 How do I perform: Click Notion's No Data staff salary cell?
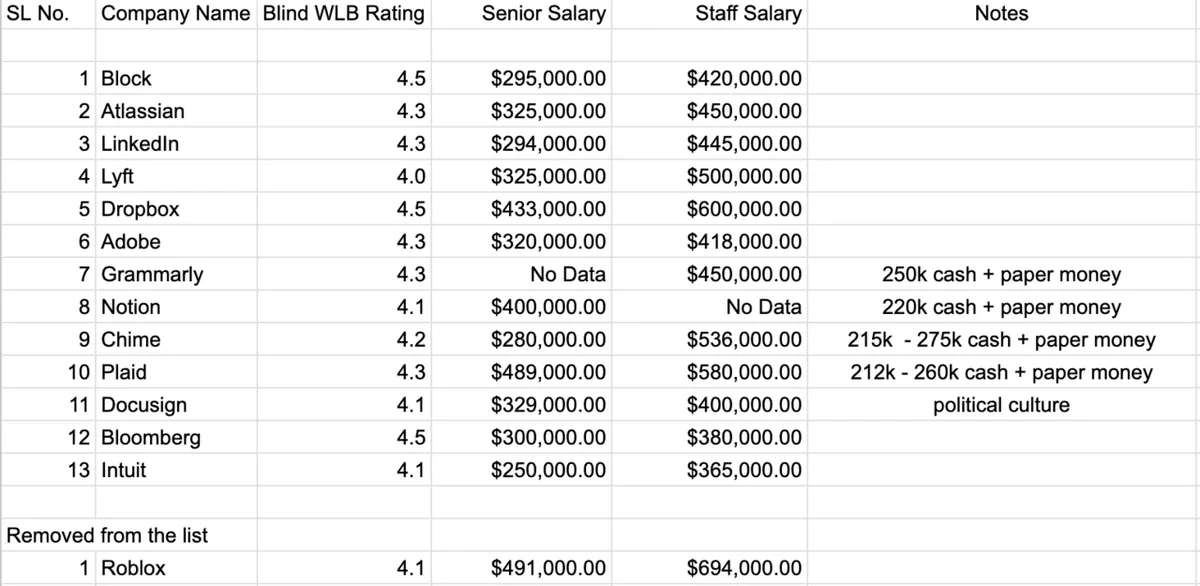763,307
